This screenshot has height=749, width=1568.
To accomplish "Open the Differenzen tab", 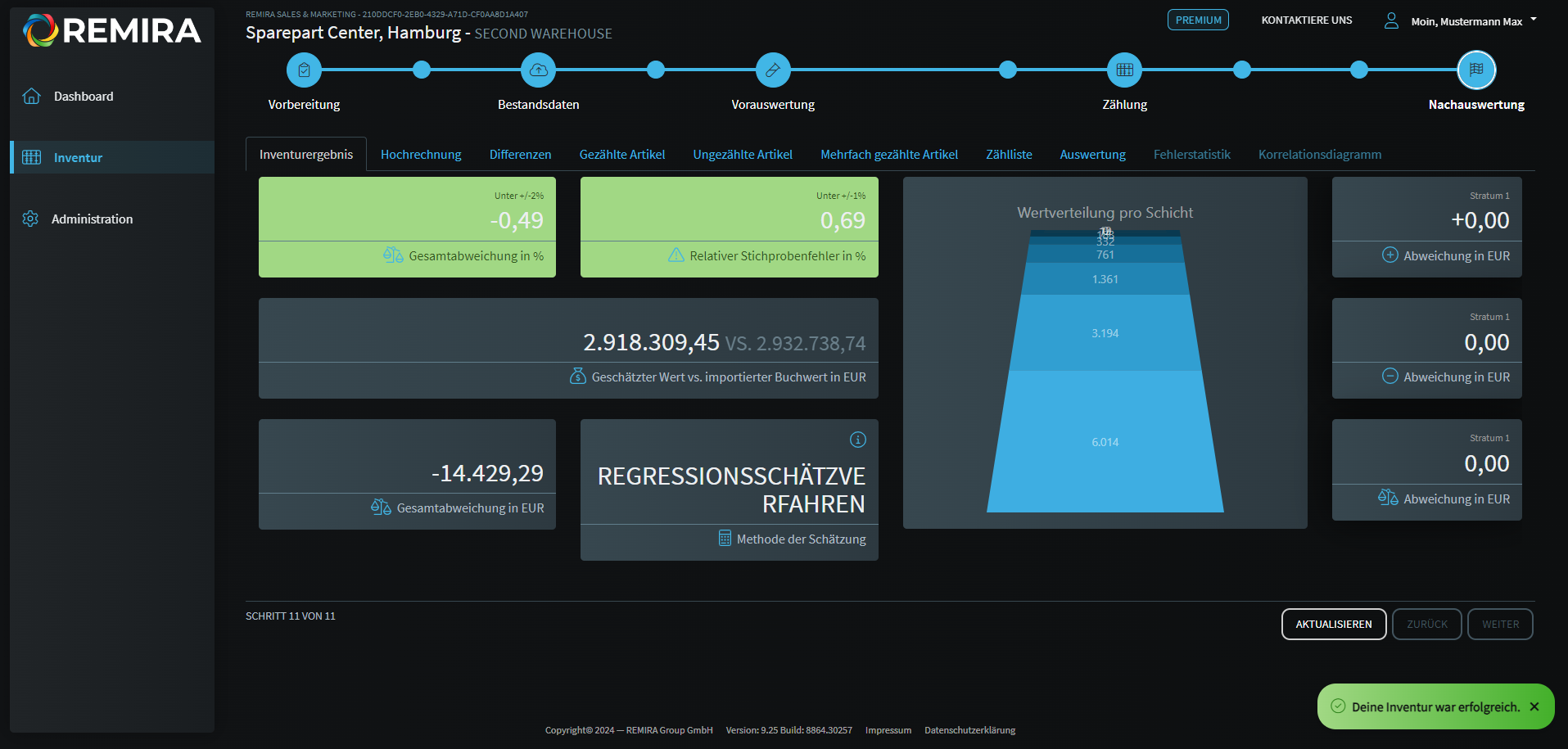I will pos(520,155).
